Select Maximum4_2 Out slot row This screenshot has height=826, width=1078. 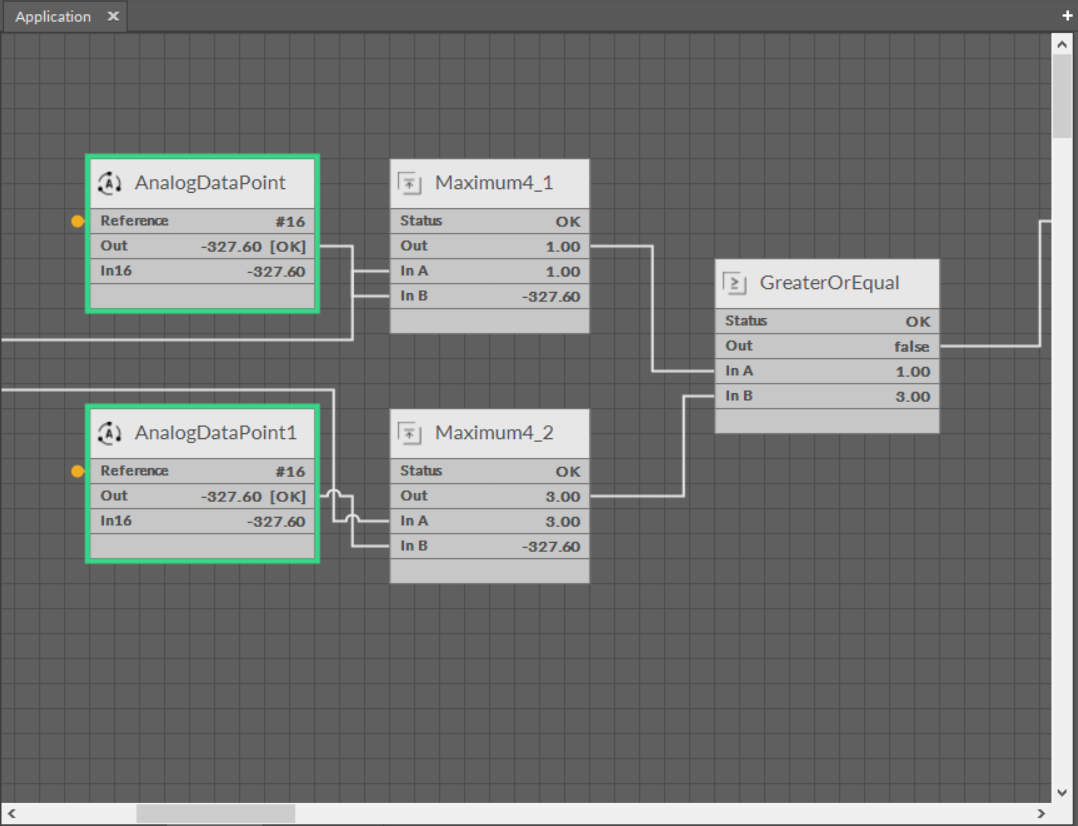click(489, 496)
